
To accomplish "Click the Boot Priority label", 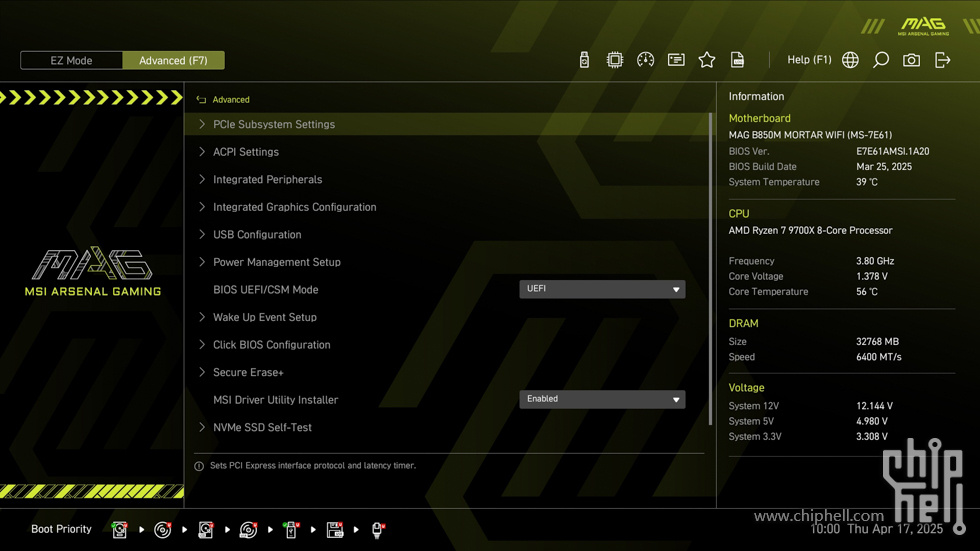I will tap(61, 529).
